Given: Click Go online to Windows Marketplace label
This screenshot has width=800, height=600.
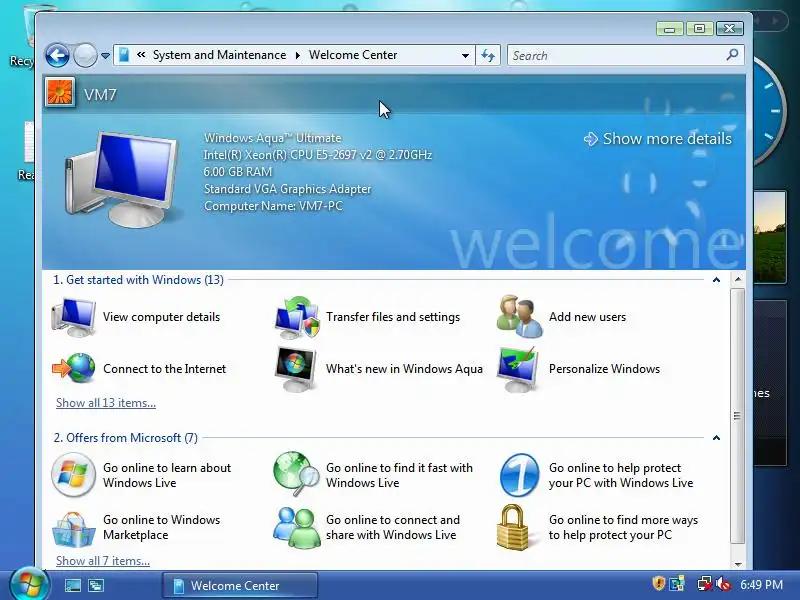Looking at the screenshot, I should coord(162,527).
